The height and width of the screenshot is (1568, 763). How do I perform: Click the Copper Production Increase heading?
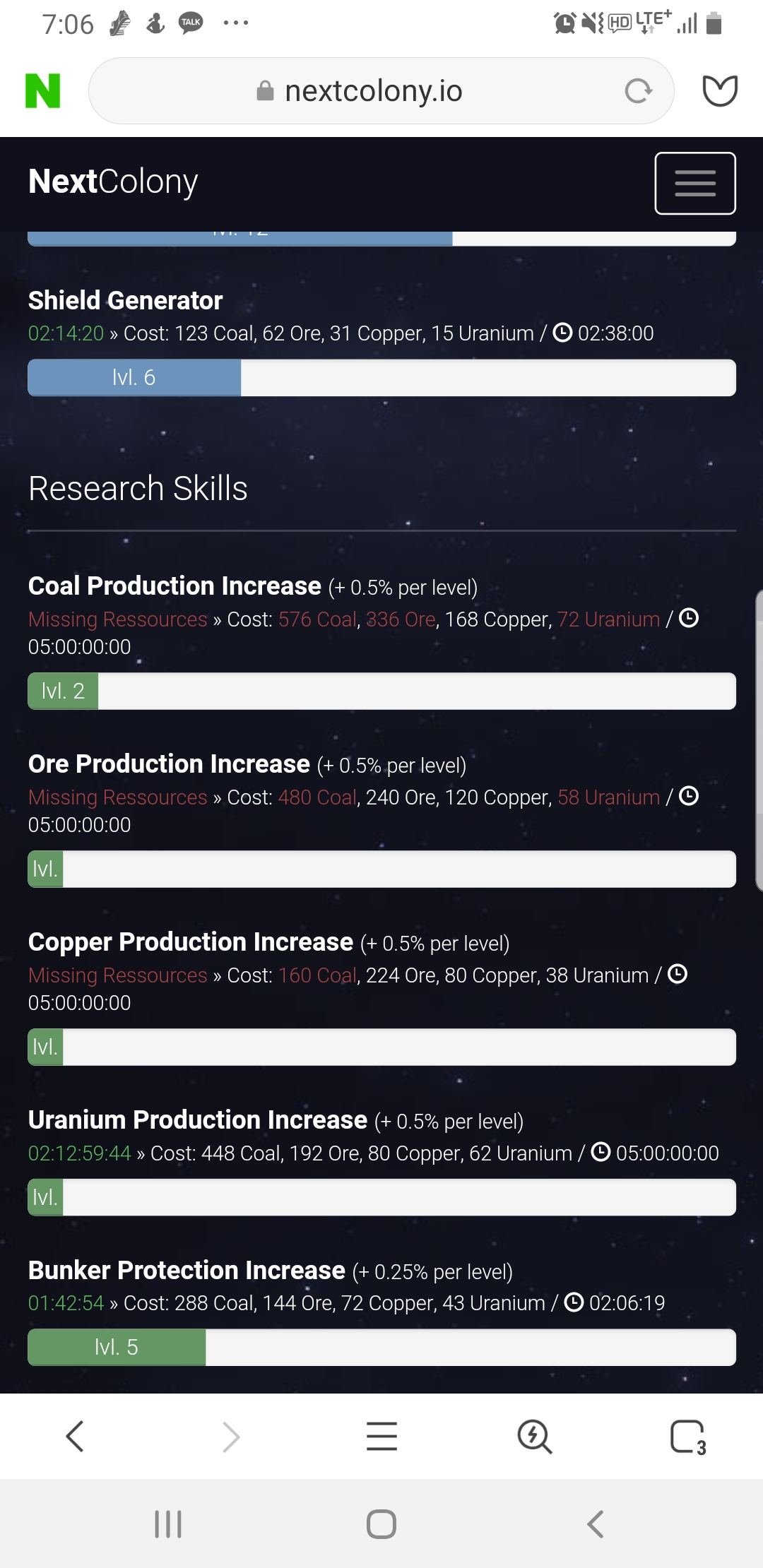[191, 942]
